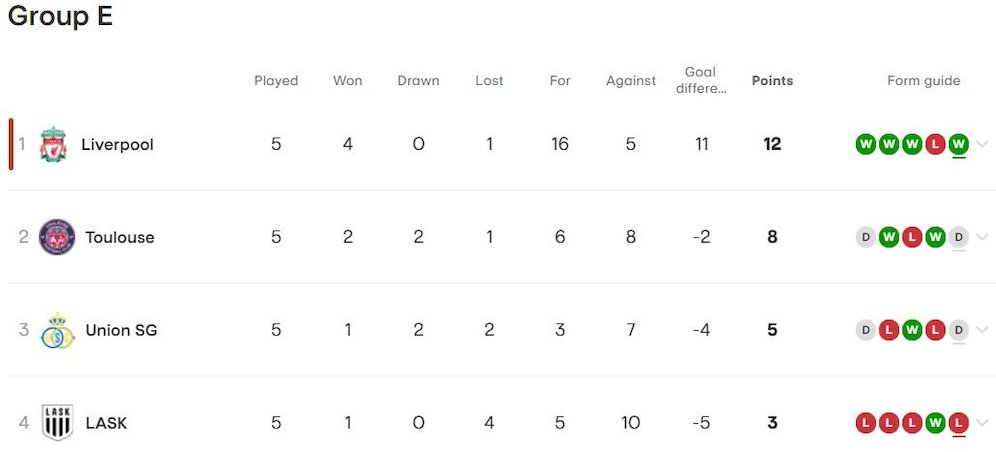The width and height of the screenshot is (996, 452).
Task: Click LASK's green win form badge
Action: (935, 423)
